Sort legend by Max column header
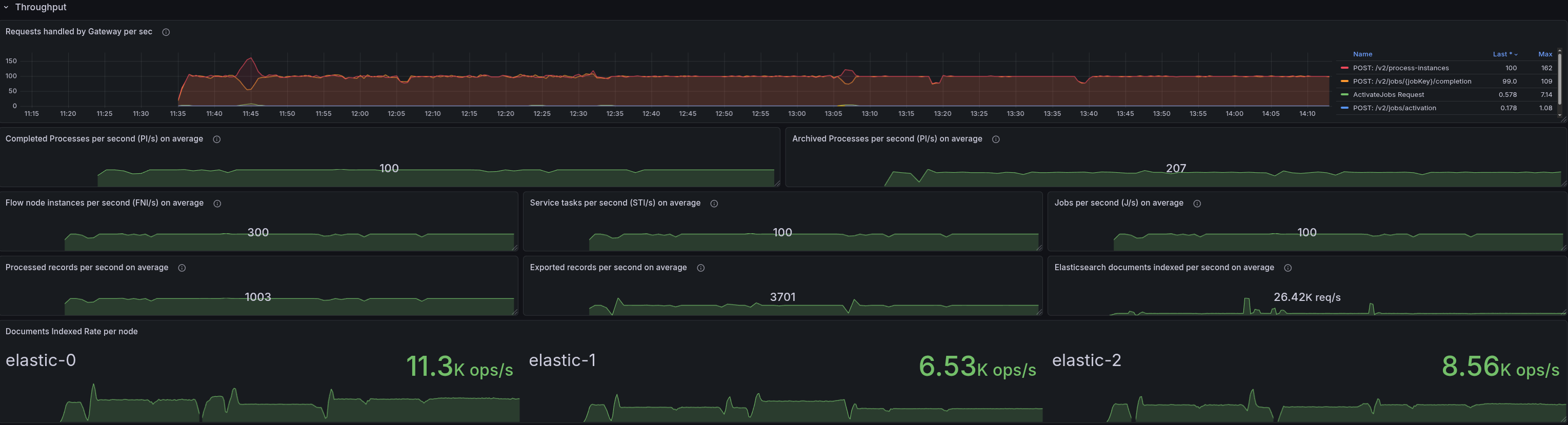 click(x=1544, y=54)
